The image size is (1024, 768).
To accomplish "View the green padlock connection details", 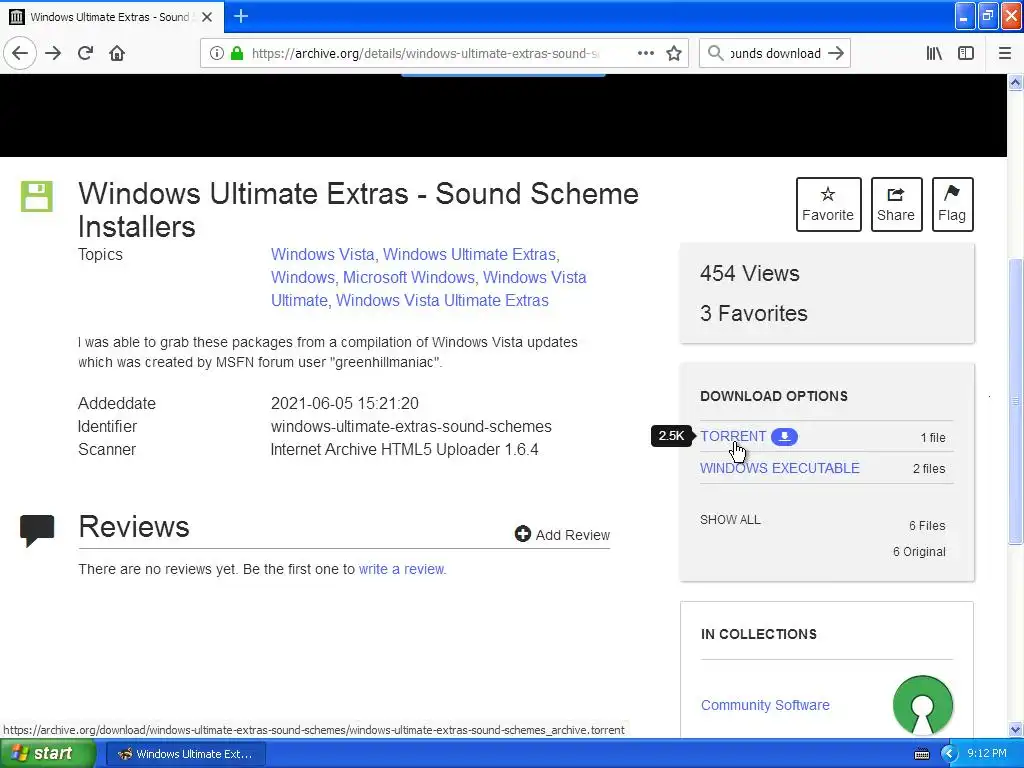I will pos(237,54).
